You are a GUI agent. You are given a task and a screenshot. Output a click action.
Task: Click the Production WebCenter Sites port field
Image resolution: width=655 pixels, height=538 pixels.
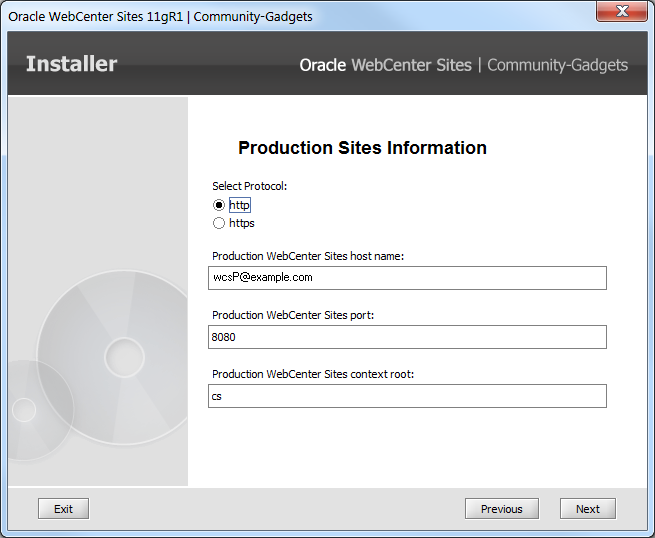pos(407,337)
